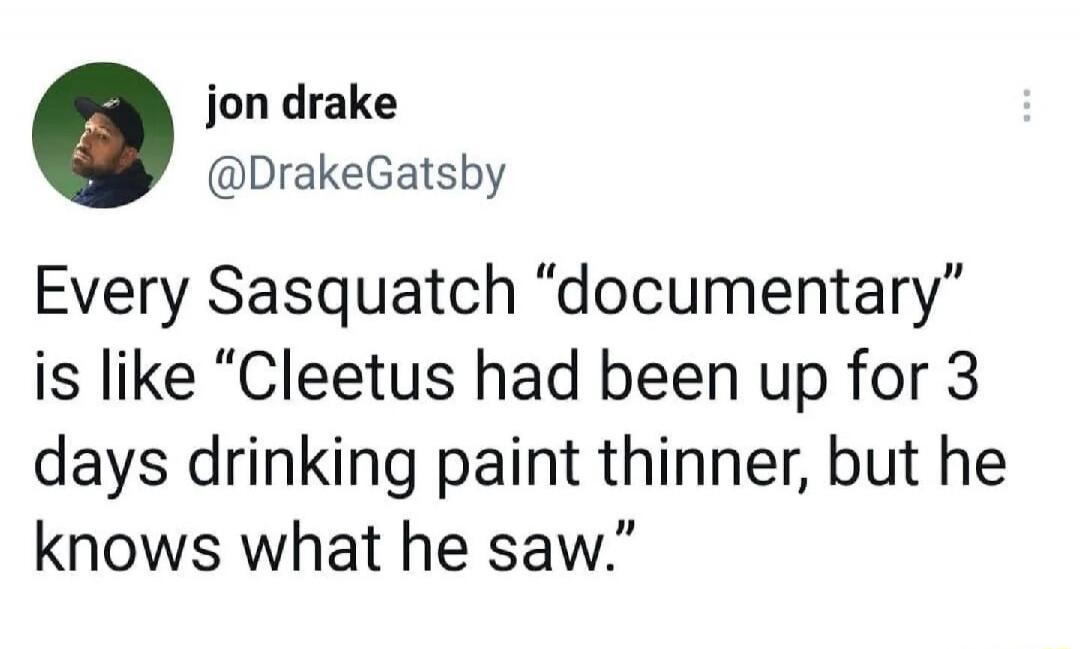
Task: Visit the jon drake display name link
Action: coord(301,105)
